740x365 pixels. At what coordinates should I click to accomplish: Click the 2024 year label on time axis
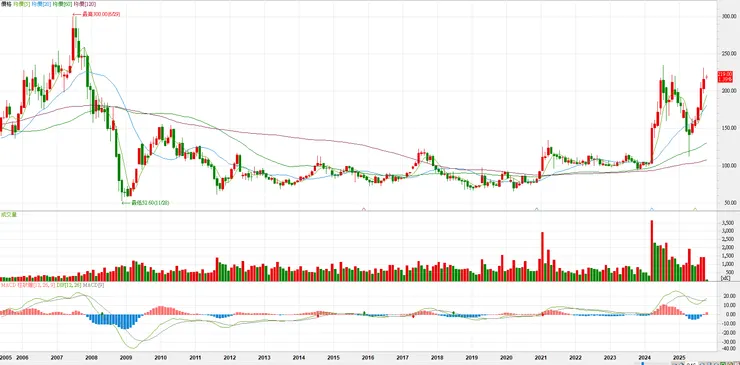click(644, 358)
